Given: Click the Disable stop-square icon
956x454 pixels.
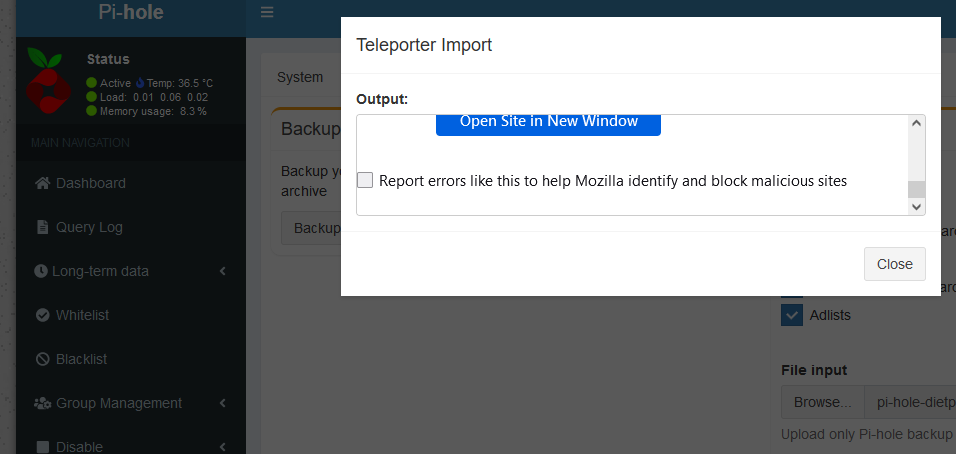Looking at the screenshot, I should point(42,447).
